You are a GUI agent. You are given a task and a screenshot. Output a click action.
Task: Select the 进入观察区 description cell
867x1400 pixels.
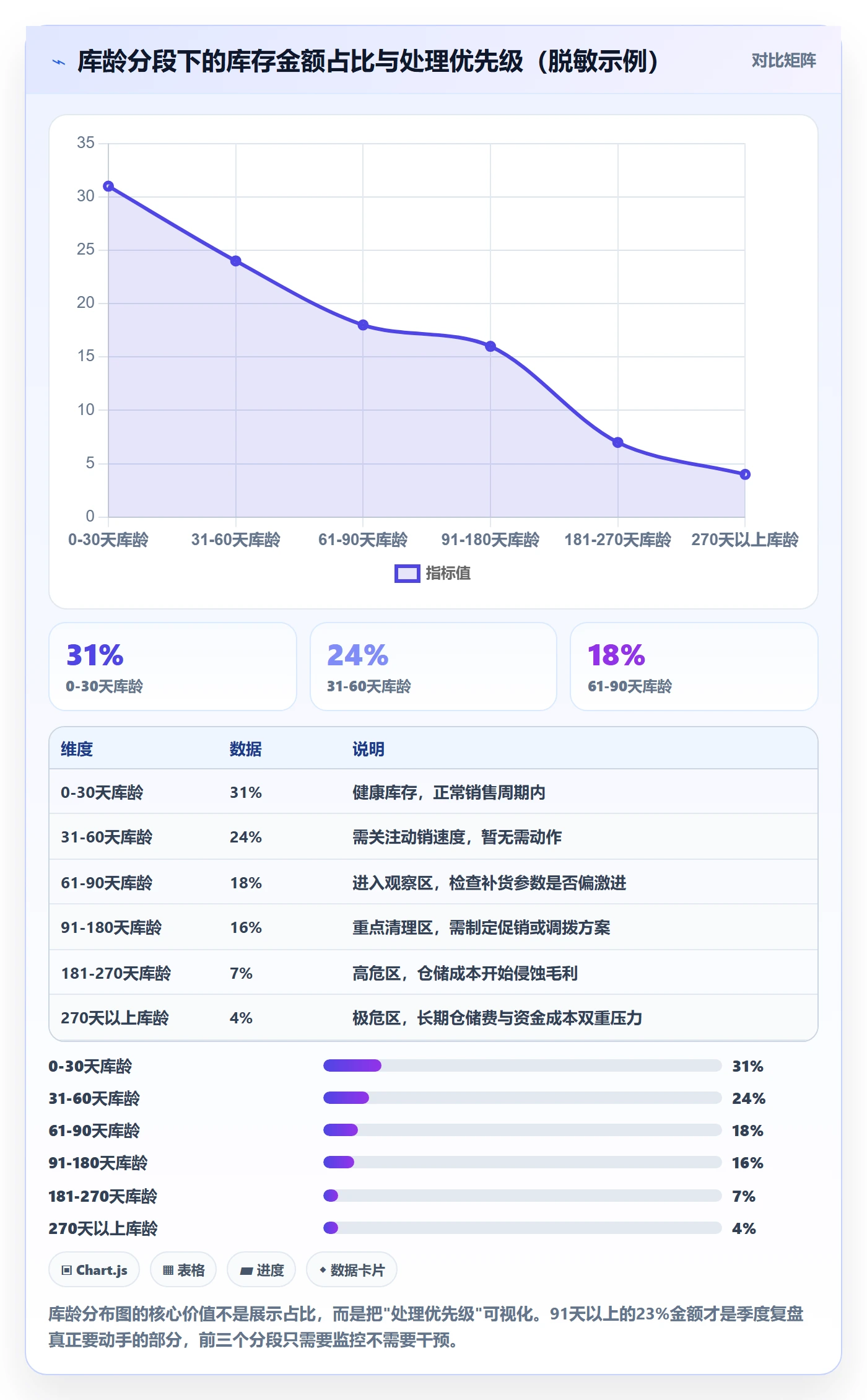tap(489, 883)
